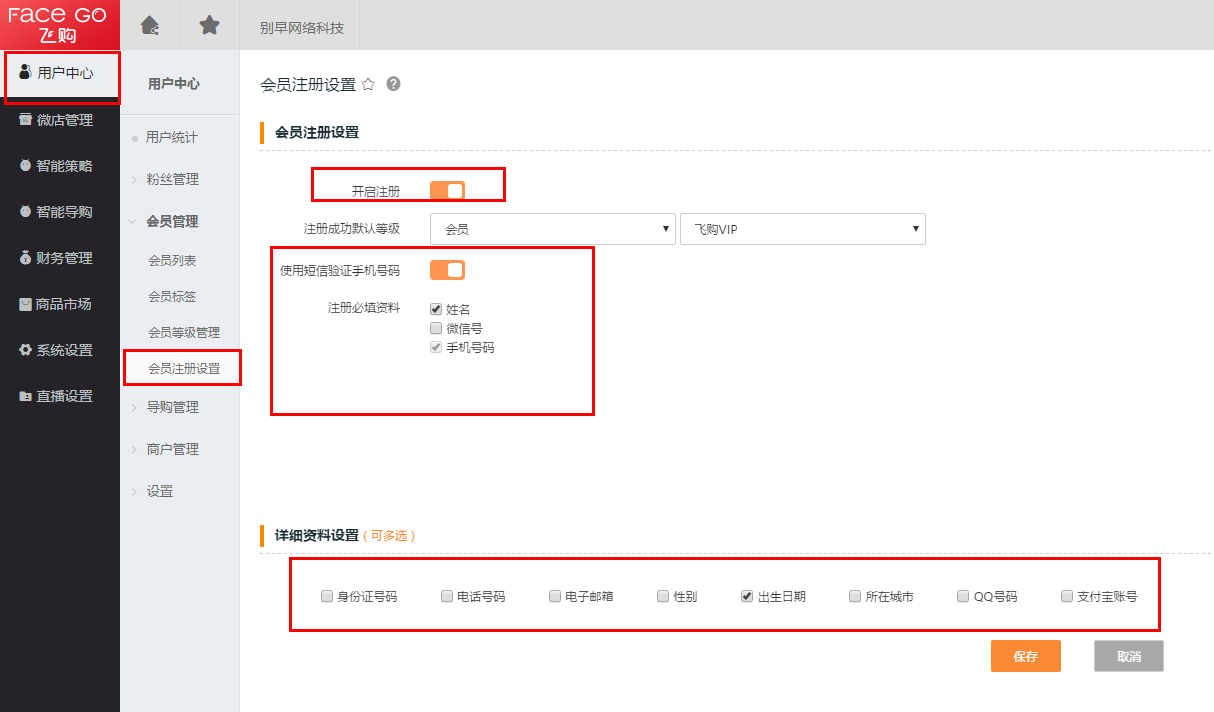Open the 会员 level dropdown

coord(553,229)
